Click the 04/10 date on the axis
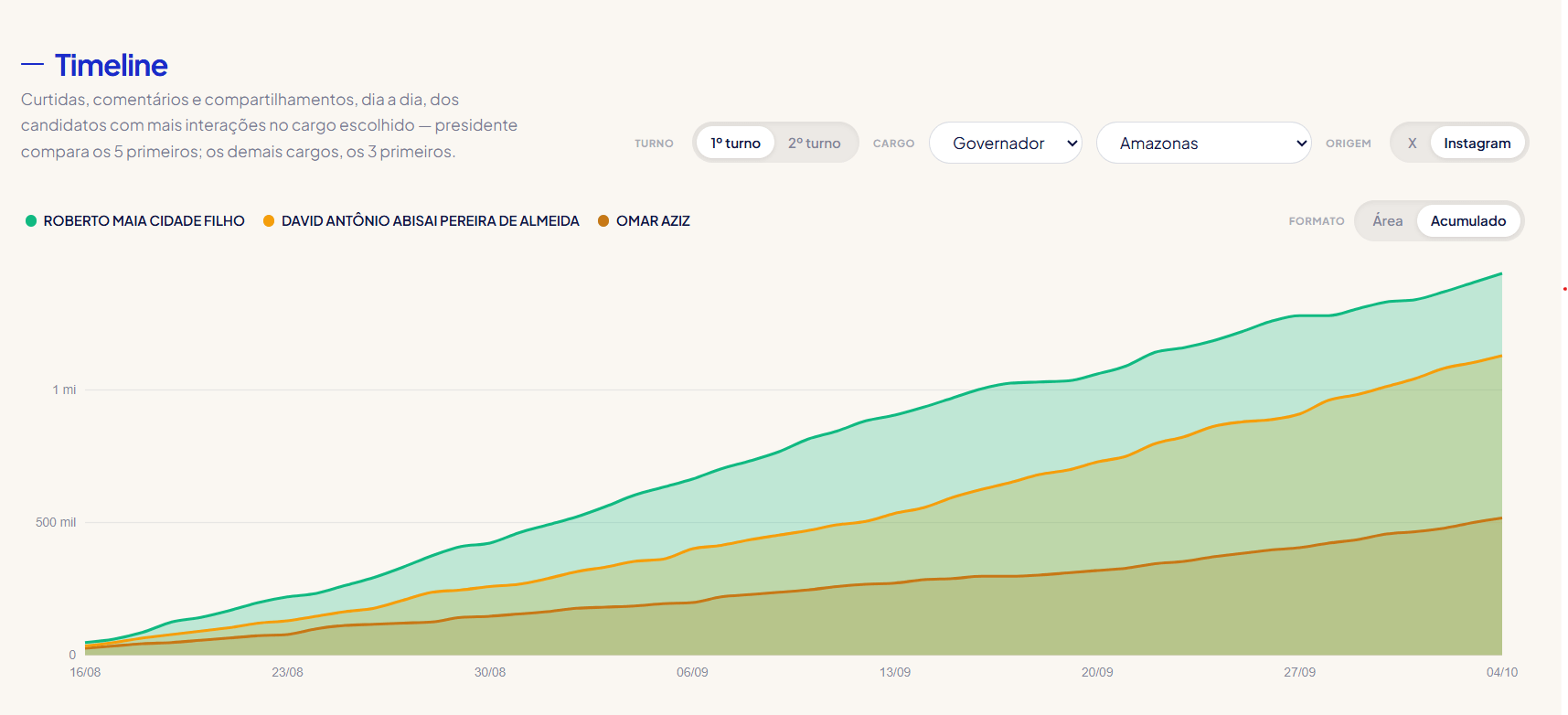Viewport: 1568px width, 715px height. click(1502, 672)
